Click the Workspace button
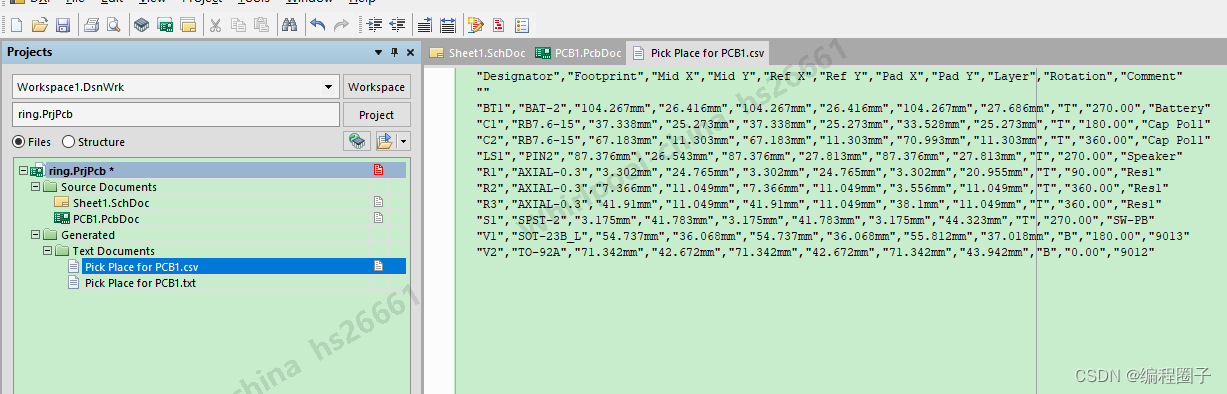Image resolution: width=1227 pixels, height=394 pixels. [376, 87]
